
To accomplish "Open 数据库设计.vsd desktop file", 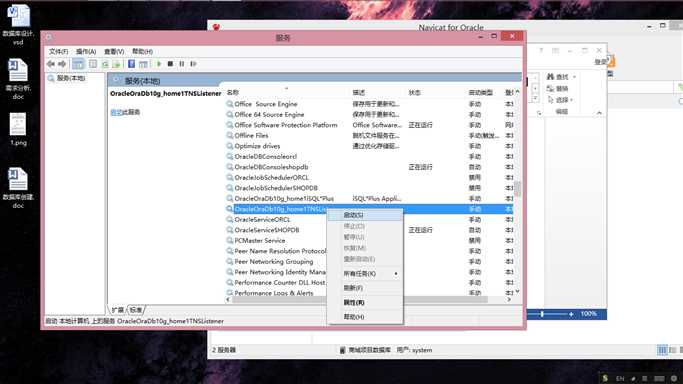I will point(18,24).
